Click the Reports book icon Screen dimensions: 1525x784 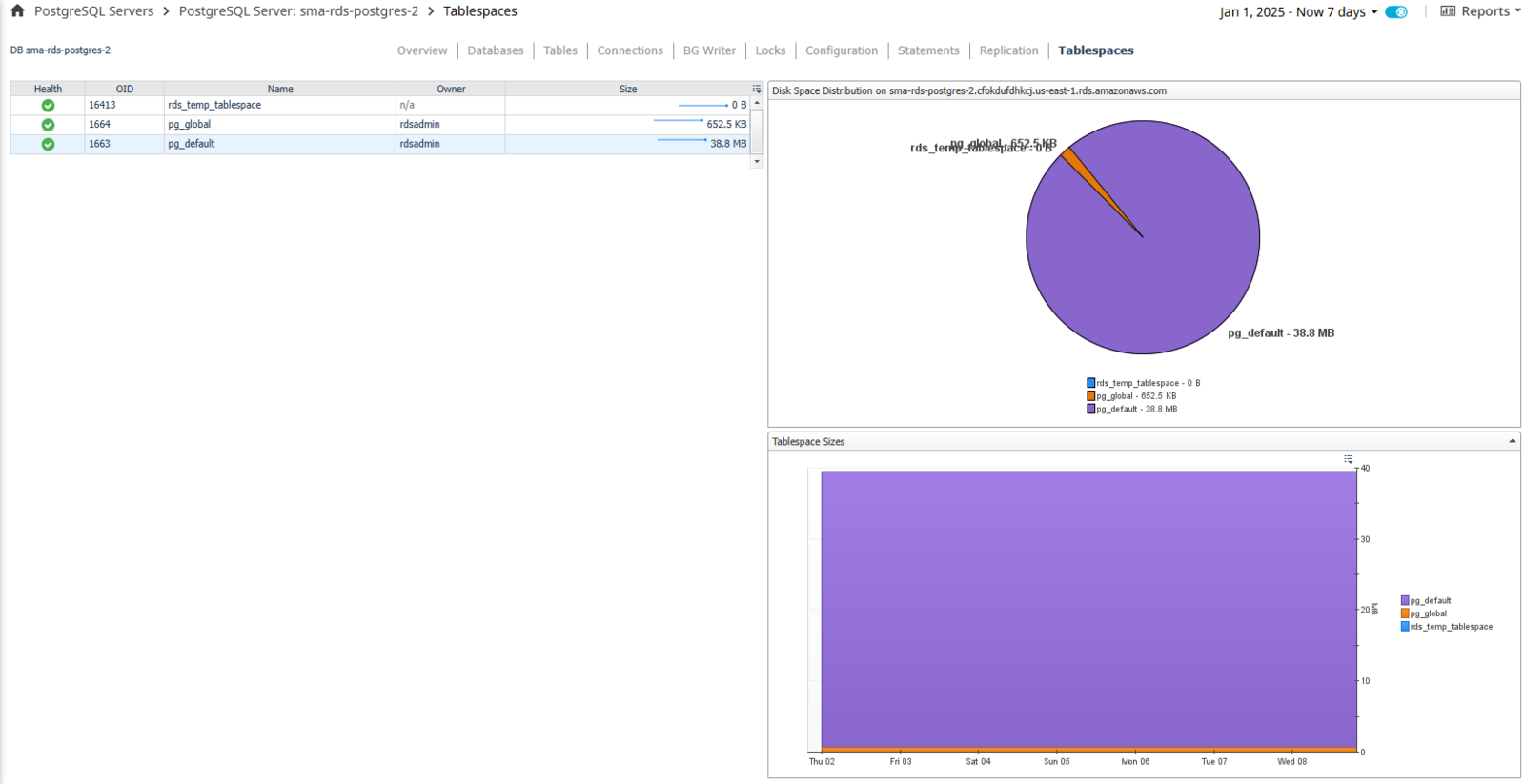pyautogui.click(x=1448, y=11)
